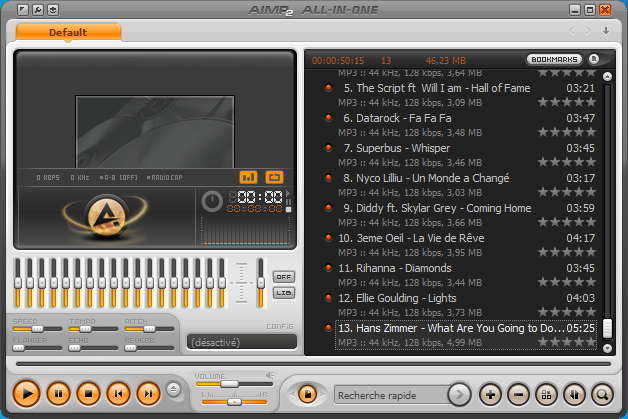The width and height of the screenshot is (628, 419).
Task: Click the playlist scroll up arrow
Action: pos(607,77)
